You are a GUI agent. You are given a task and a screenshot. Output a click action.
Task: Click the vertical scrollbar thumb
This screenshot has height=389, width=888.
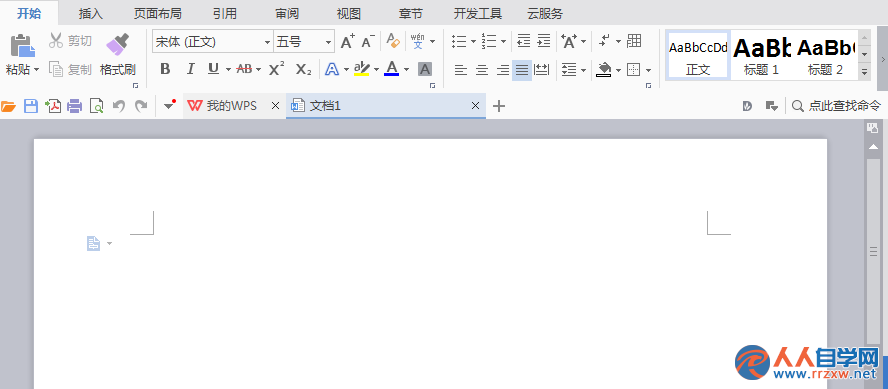[873, 251]
